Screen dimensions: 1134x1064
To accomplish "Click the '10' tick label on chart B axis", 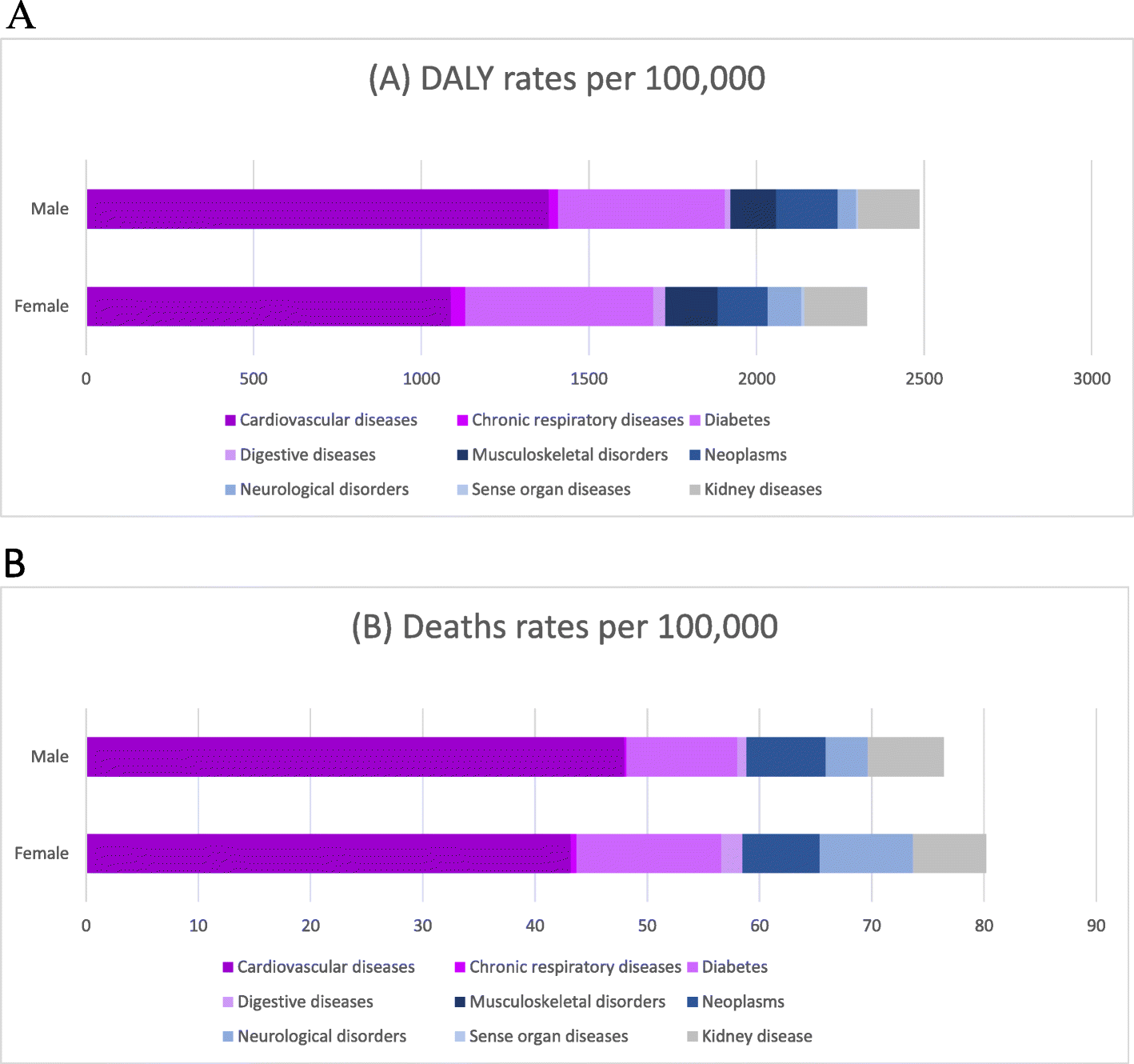I will pyautogui.click(x=198, y=926).
